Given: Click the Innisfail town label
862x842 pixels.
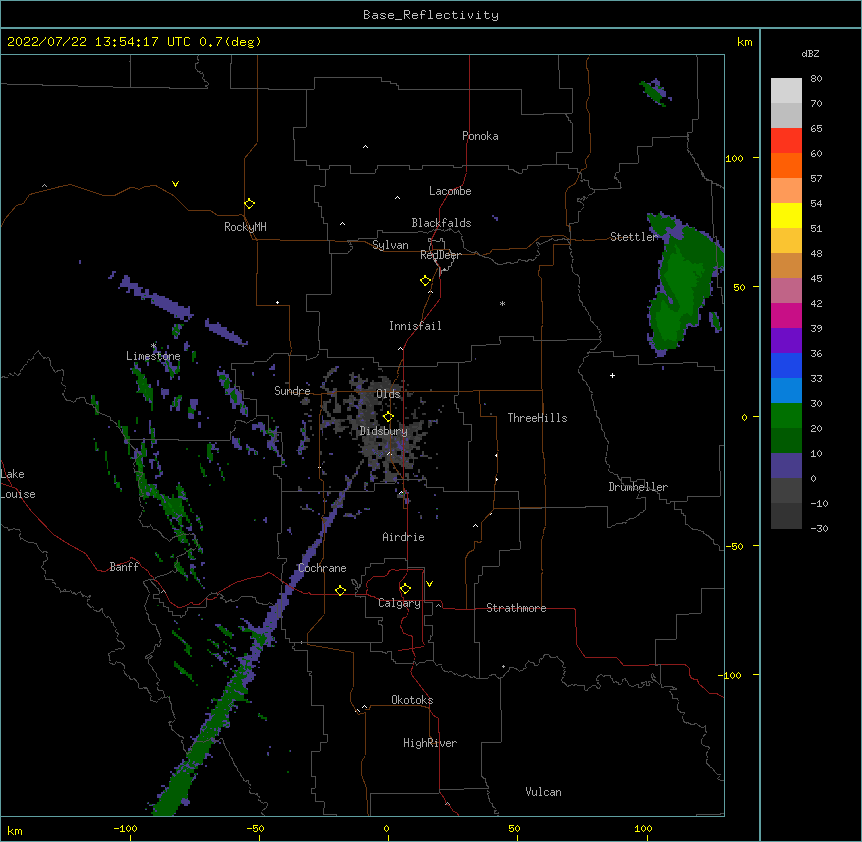Looking at the screenshot, I should point(415,326).
